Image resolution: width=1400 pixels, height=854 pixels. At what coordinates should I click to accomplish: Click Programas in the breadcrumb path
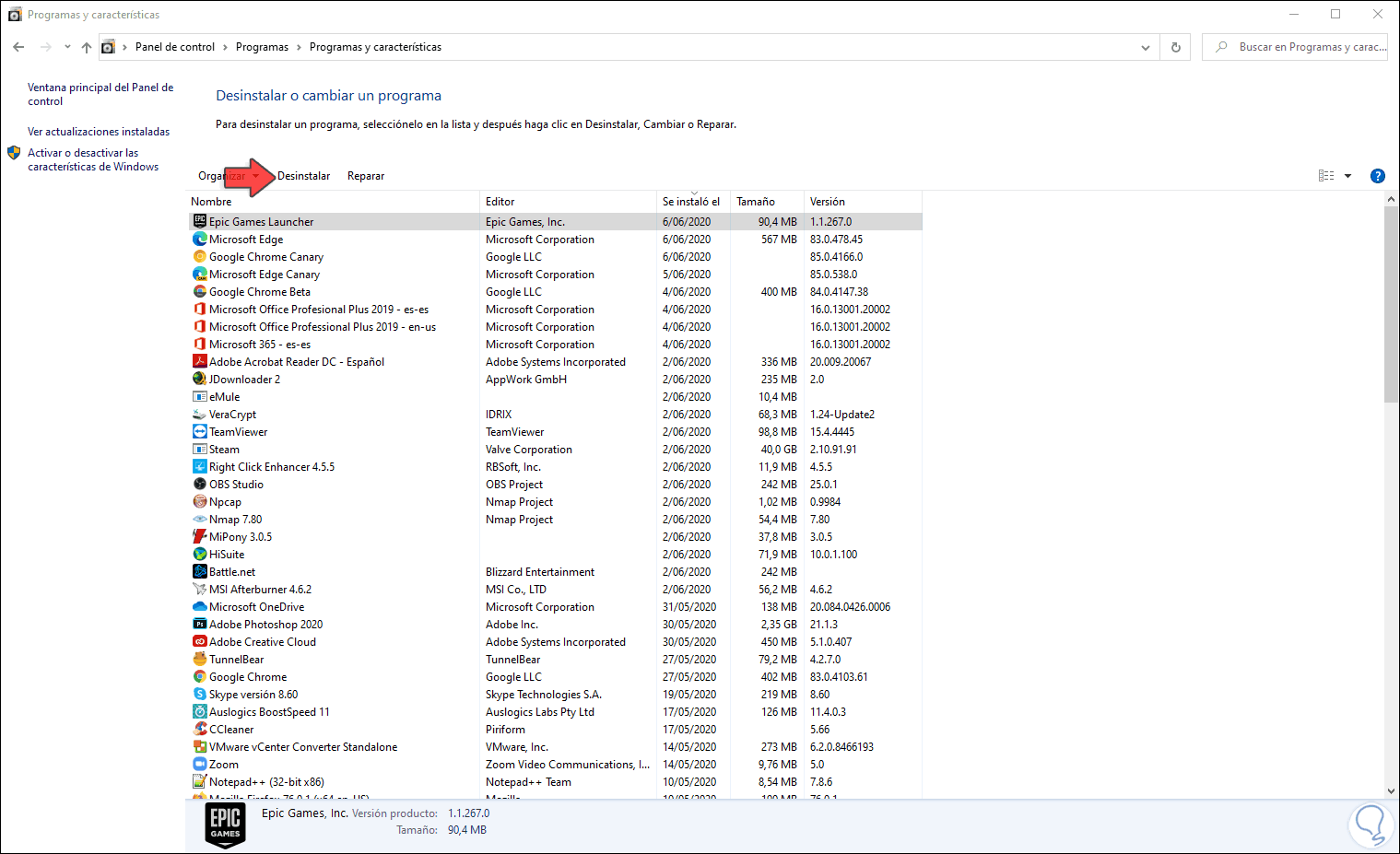262,47
